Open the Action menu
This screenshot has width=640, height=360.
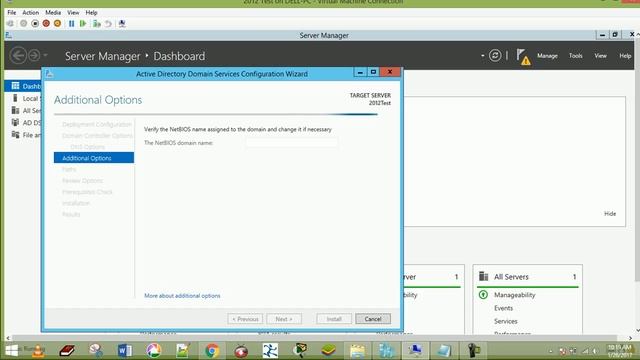point(31,13)
